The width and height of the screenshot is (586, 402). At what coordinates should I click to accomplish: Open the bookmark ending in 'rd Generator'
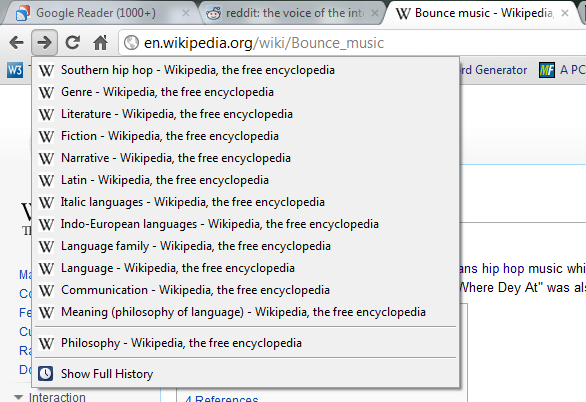[493, 70]
